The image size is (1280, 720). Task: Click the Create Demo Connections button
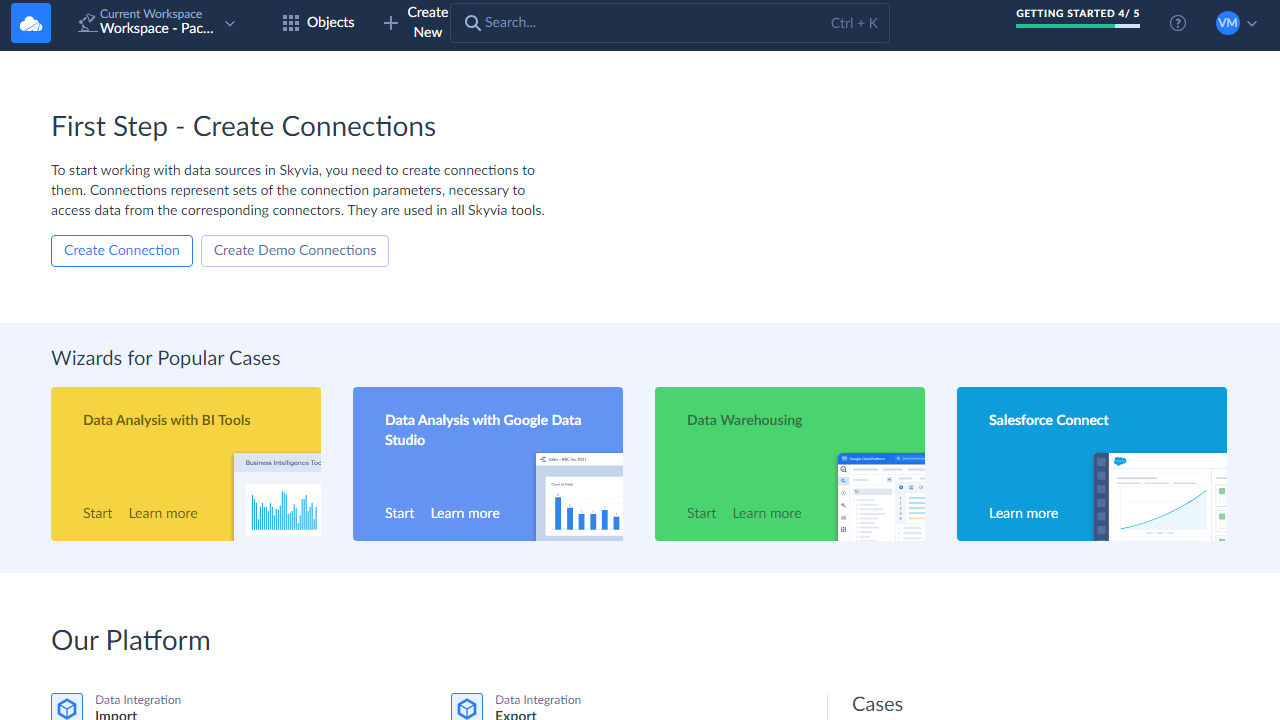295,251
